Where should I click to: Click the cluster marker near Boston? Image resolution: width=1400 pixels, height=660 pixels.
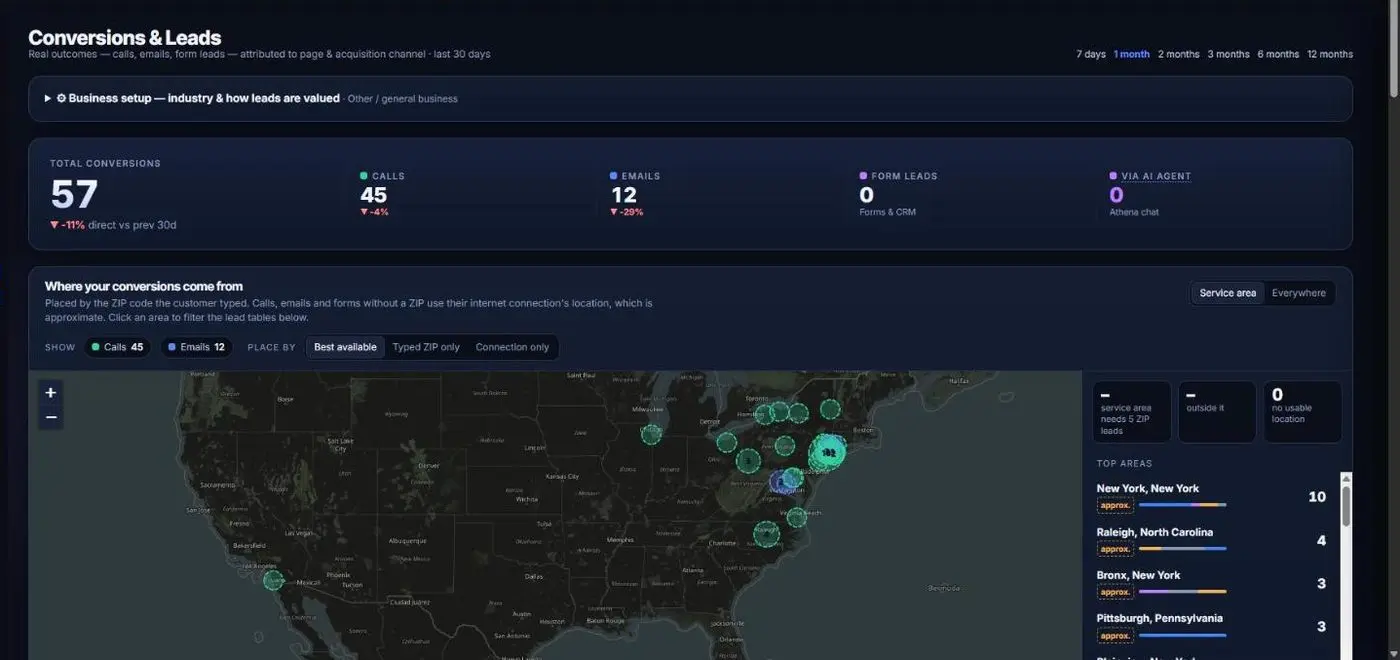(x=830, y=408)
